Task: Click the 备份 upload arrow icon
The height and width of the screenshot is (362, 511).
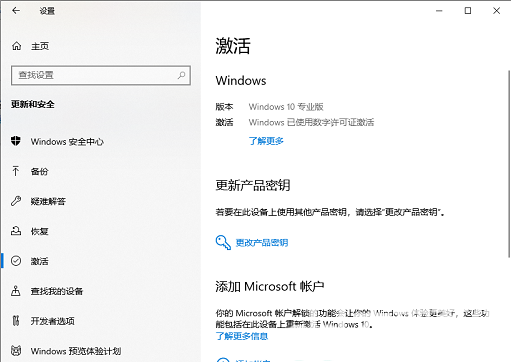Action: 16,171
